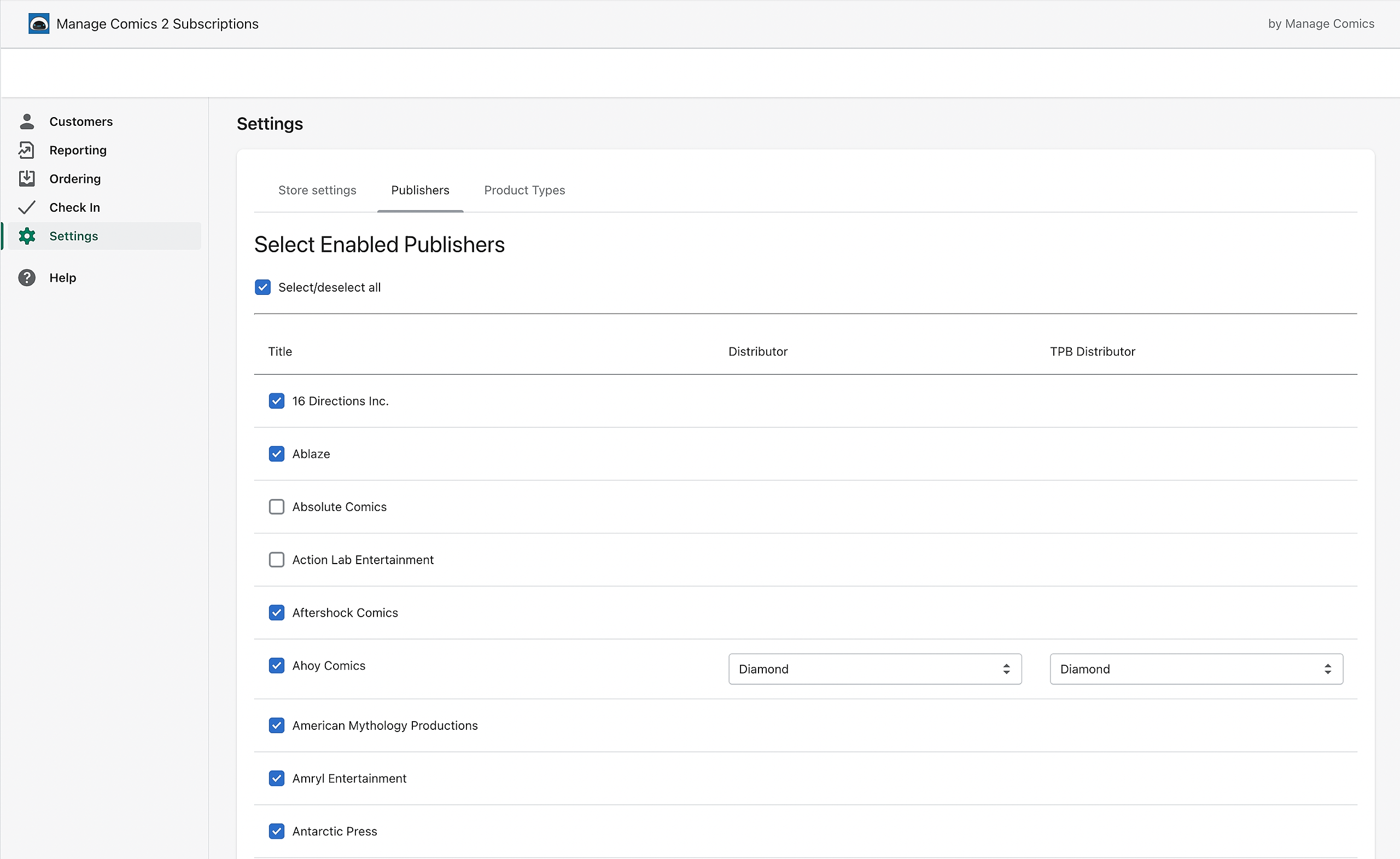
Task: Switch to the Product Types tab
Action: [x=524, y=190]
